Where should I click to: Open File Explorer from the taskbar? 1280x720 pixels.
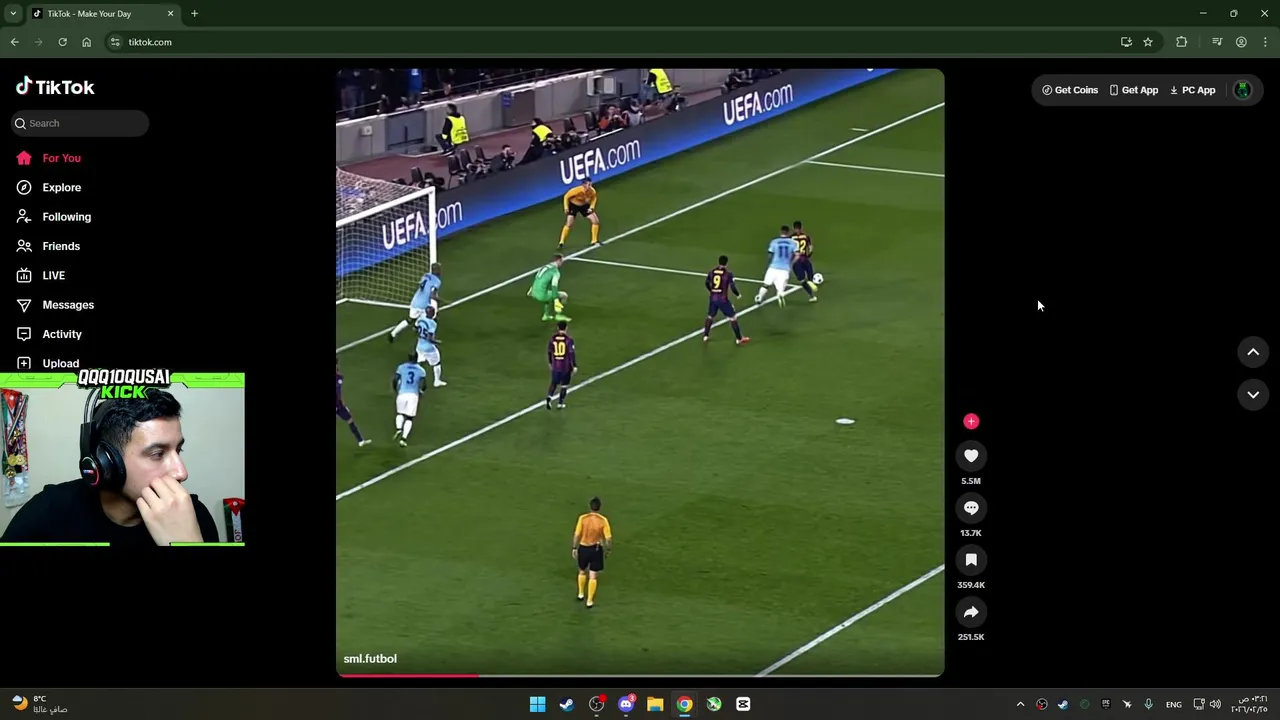tap(655, 704)
